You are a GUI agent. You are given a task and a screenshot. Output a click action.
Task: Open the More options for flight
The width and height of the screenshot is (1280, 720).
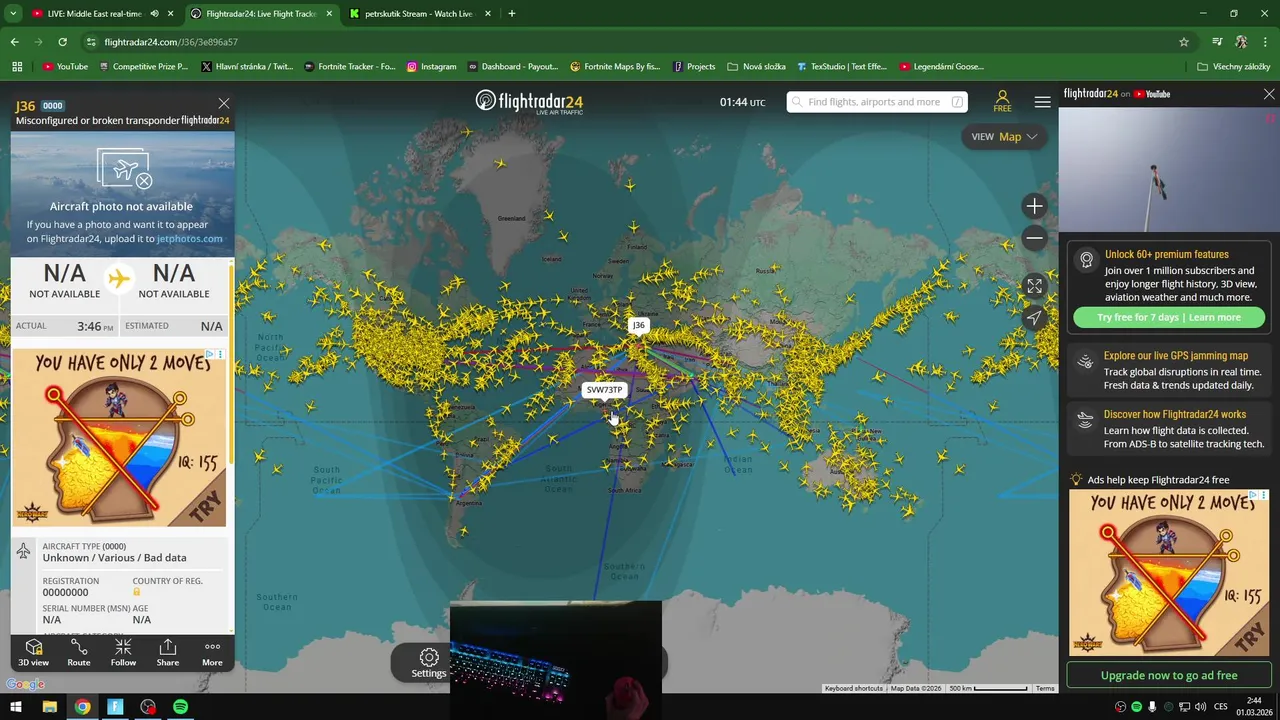tap(212, 652)
